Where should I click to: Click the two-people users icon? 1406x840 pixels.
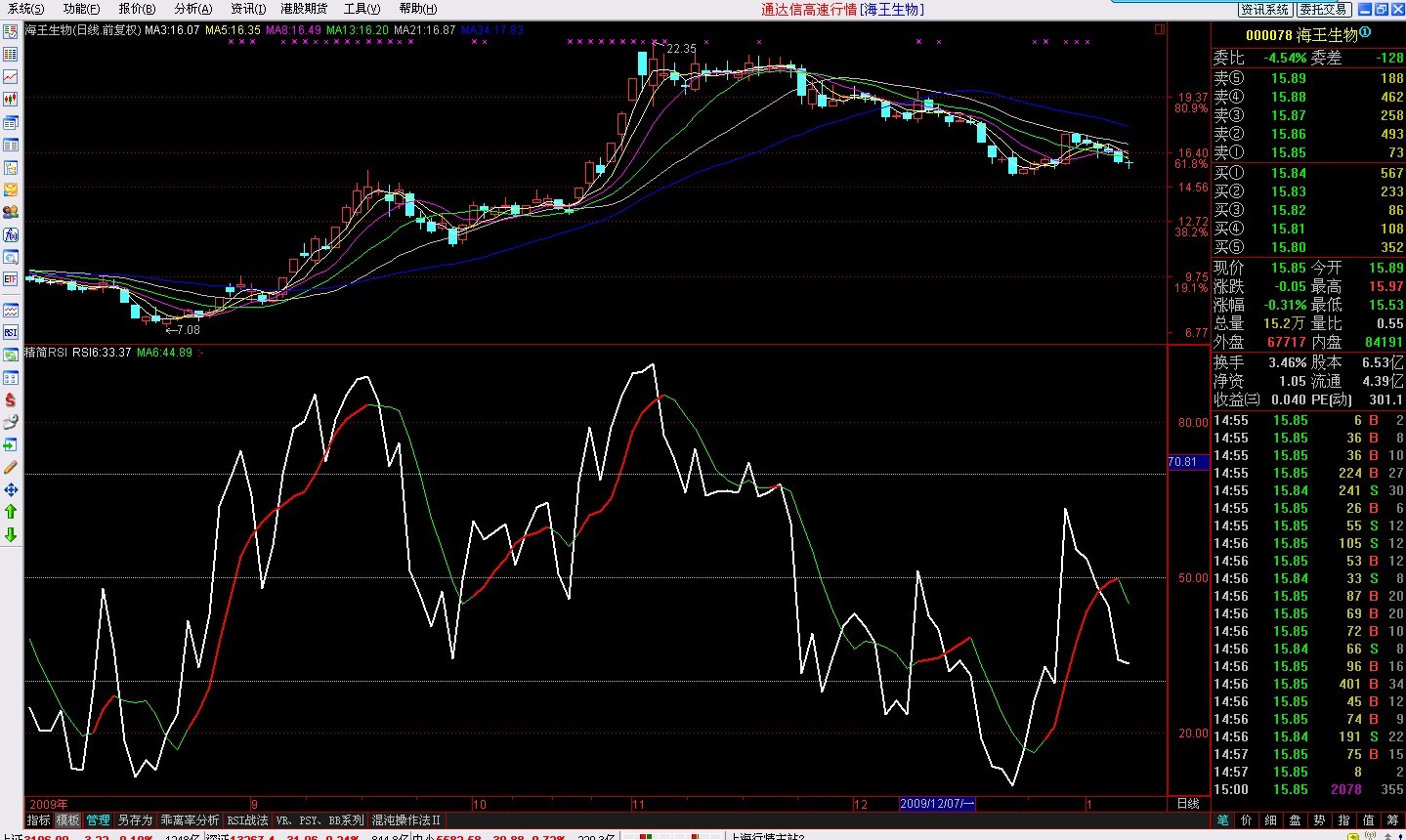click(x=11, y=212)
